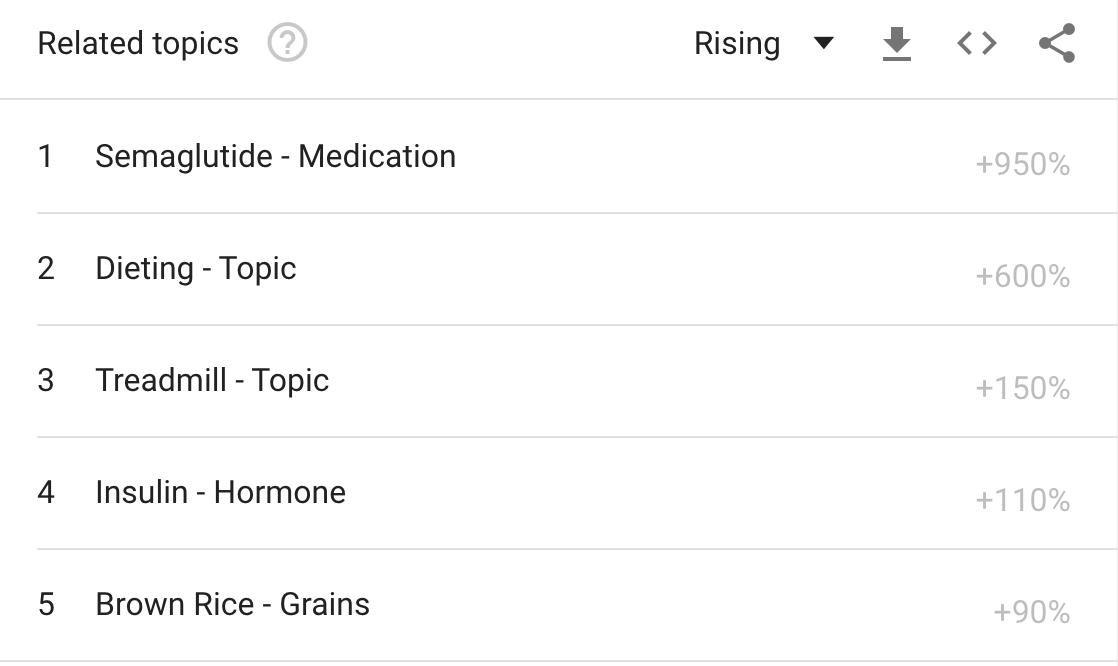The height and width of the screenshot is (666, 1118).
Task: Click rank number 1 in list
Action: coord(45,156)
